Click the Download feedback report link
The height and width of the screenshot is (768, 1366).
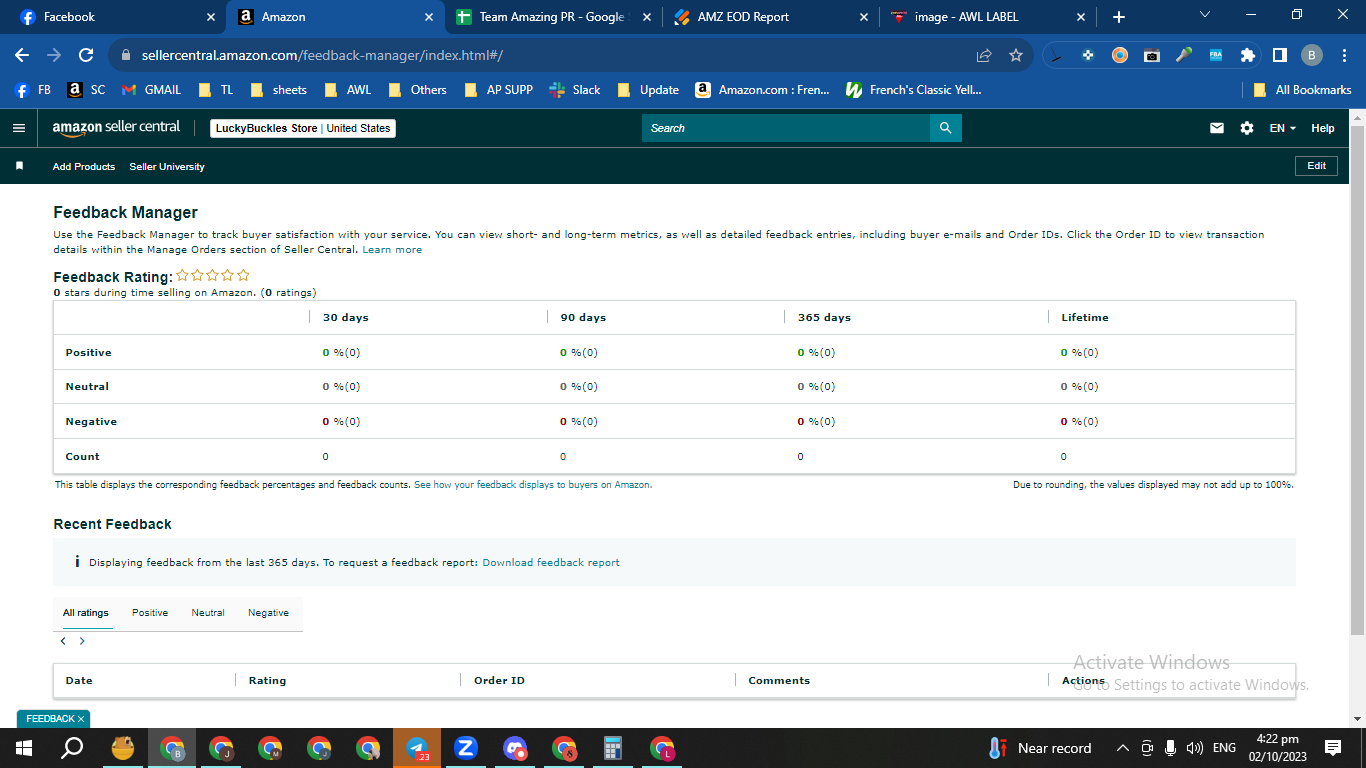point(551,563)
